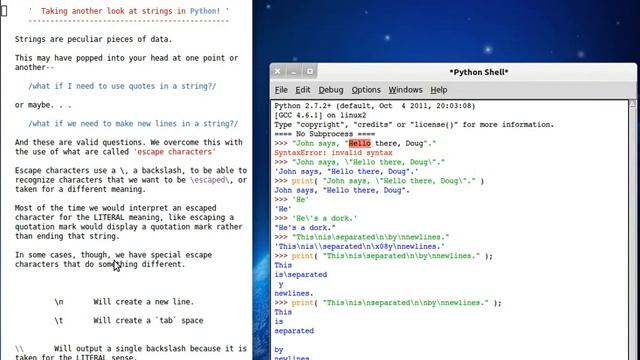Click '\t Will create a tab space' row

click(x=129, y=320)
